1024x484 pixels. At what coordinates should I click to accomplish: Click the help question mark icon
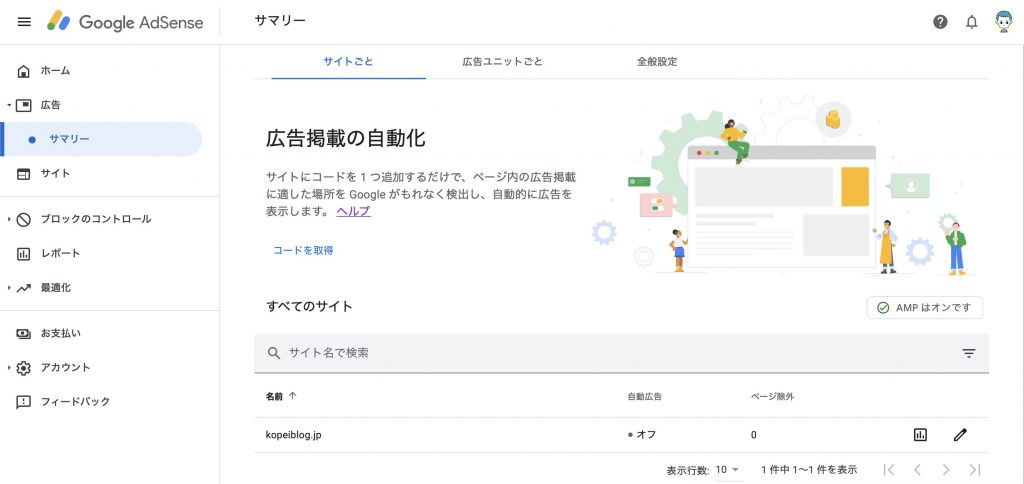tap(940, 22)
